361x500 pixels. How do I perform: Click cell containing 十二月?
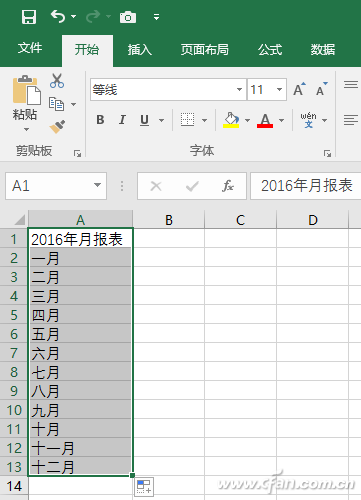80,467
